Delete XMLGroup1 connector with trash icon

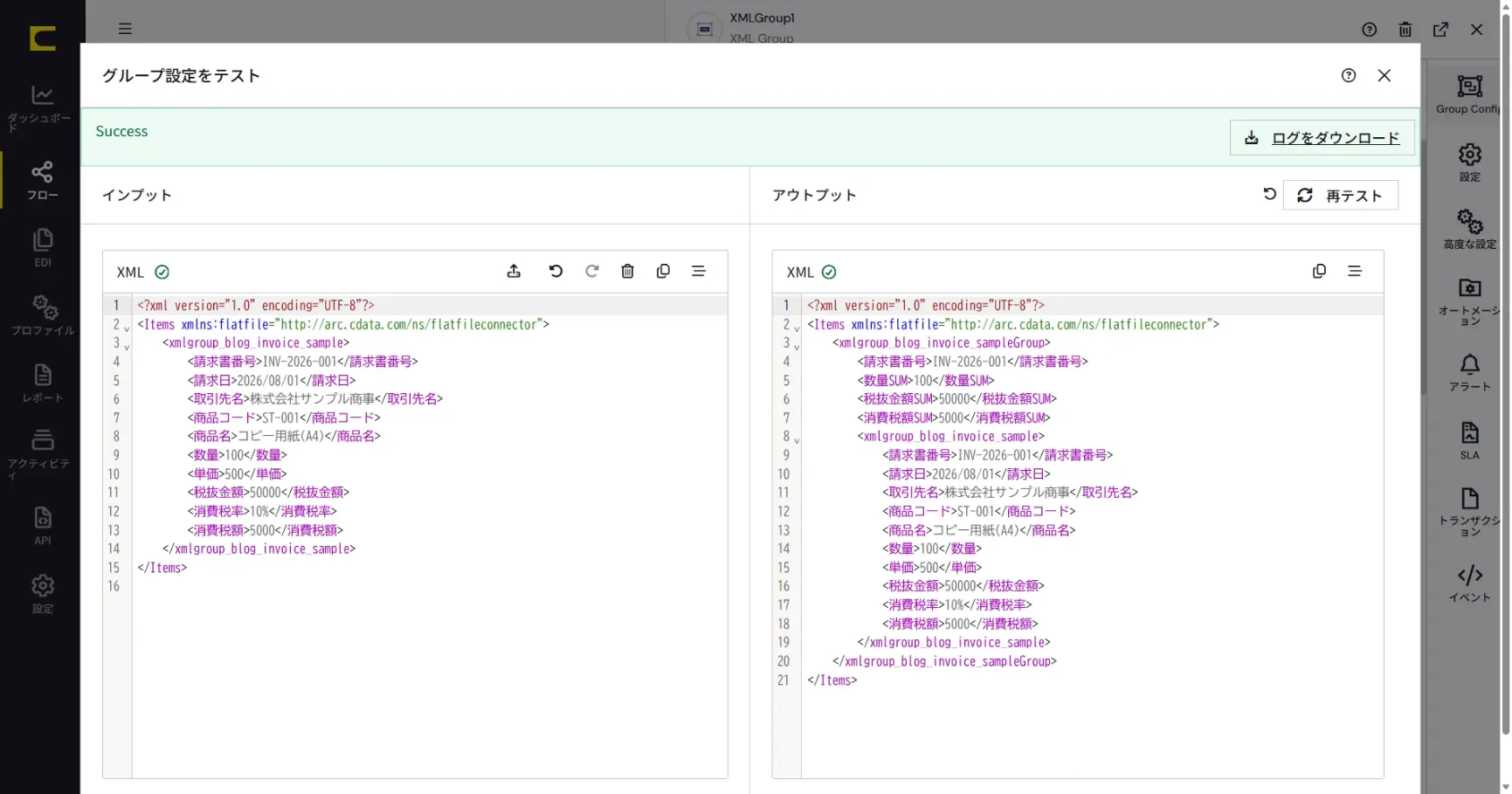1405,30
